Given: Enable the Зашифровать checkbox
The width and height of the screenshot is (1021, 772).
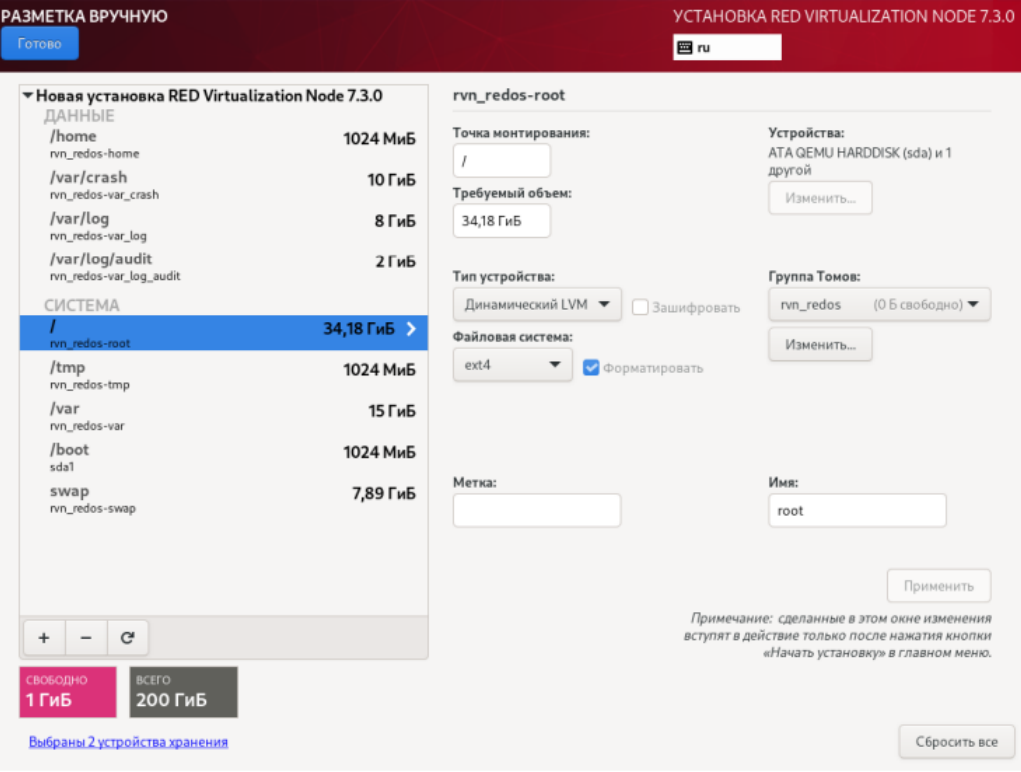Looking at the screenshot, I should click(x=640, y=307).
